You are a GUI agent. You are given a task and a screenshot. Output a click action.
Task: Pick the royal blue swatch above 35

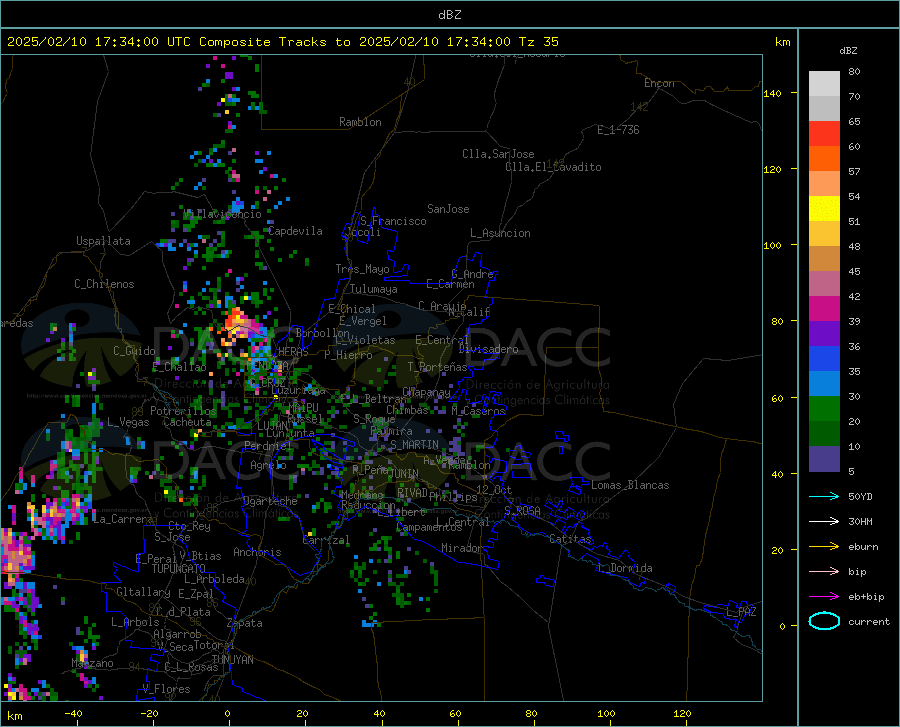pos(824,359)
